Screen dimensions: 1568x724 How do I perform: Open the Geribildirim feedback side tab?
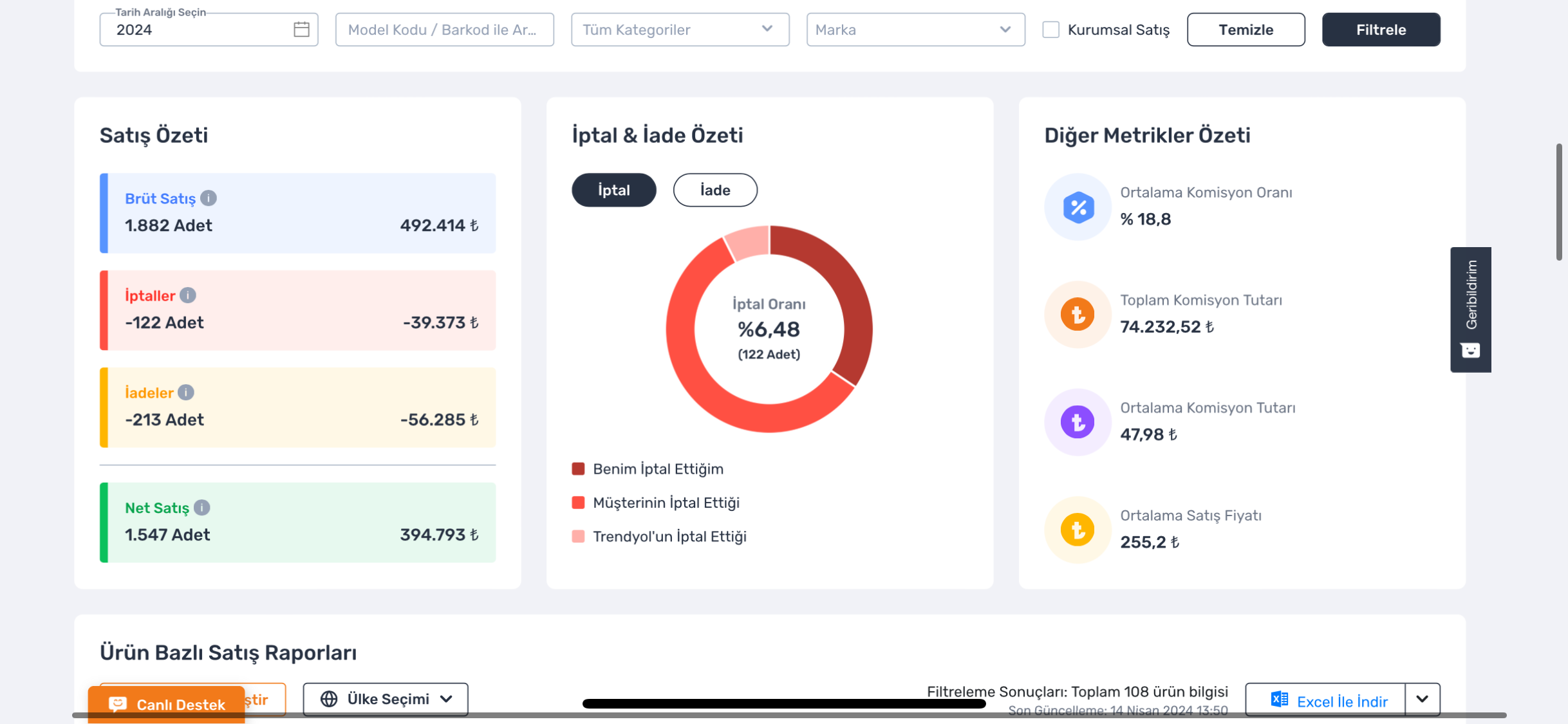1471,310
